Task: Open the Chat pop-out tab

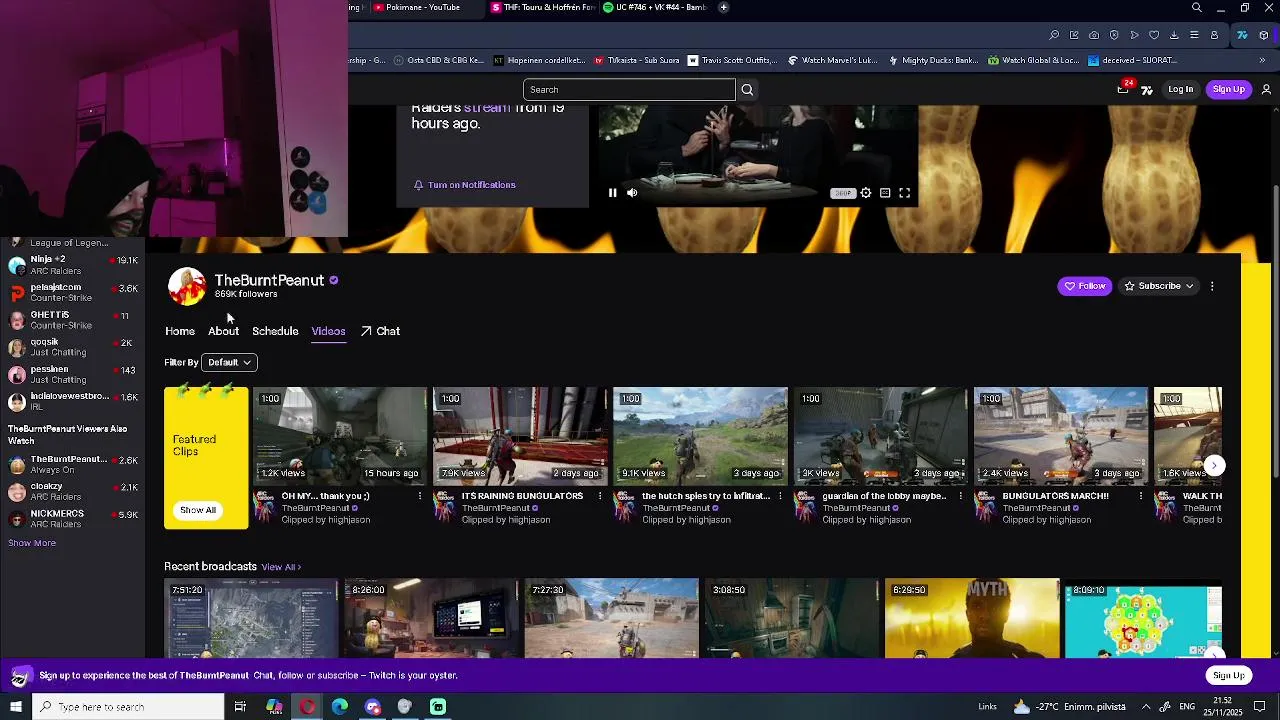Action: point(380,331)
